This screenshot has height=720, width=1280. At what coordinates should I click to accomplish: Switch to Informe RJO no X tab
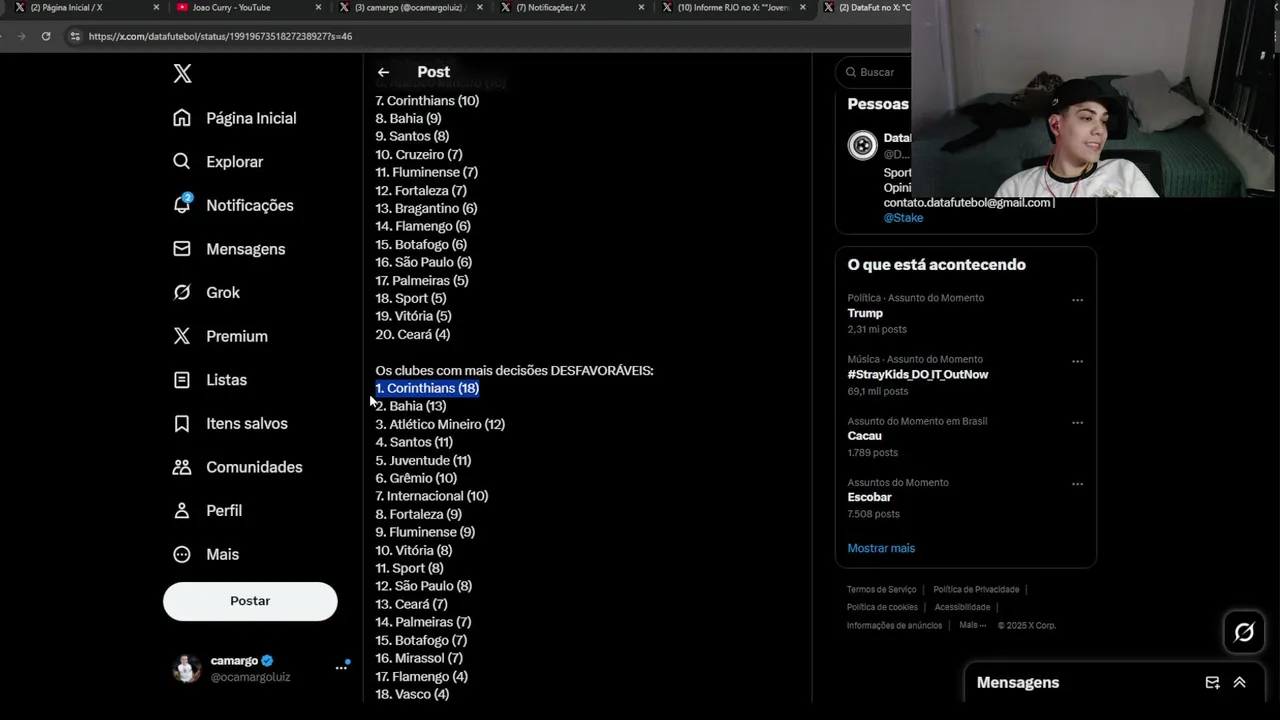(733, 7)
